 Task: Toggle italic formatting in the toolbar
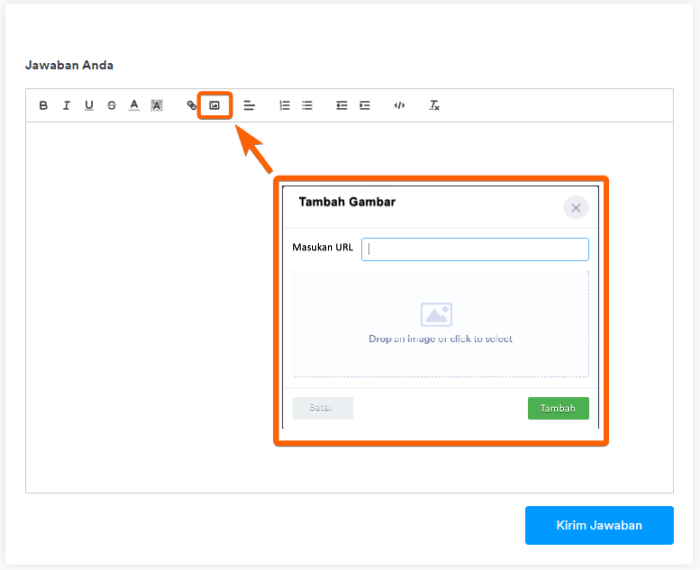(66, 105)
